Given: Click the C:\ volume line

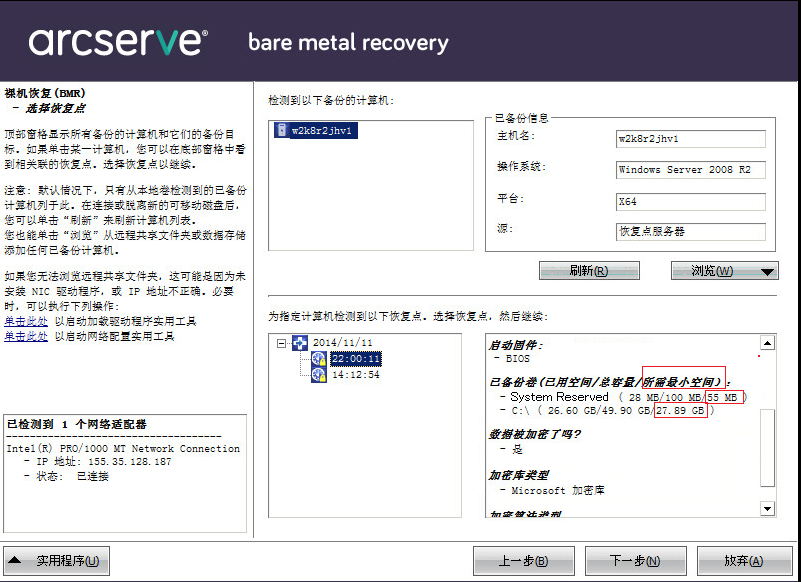Looking at the screenshot, I should click(608, 410).
